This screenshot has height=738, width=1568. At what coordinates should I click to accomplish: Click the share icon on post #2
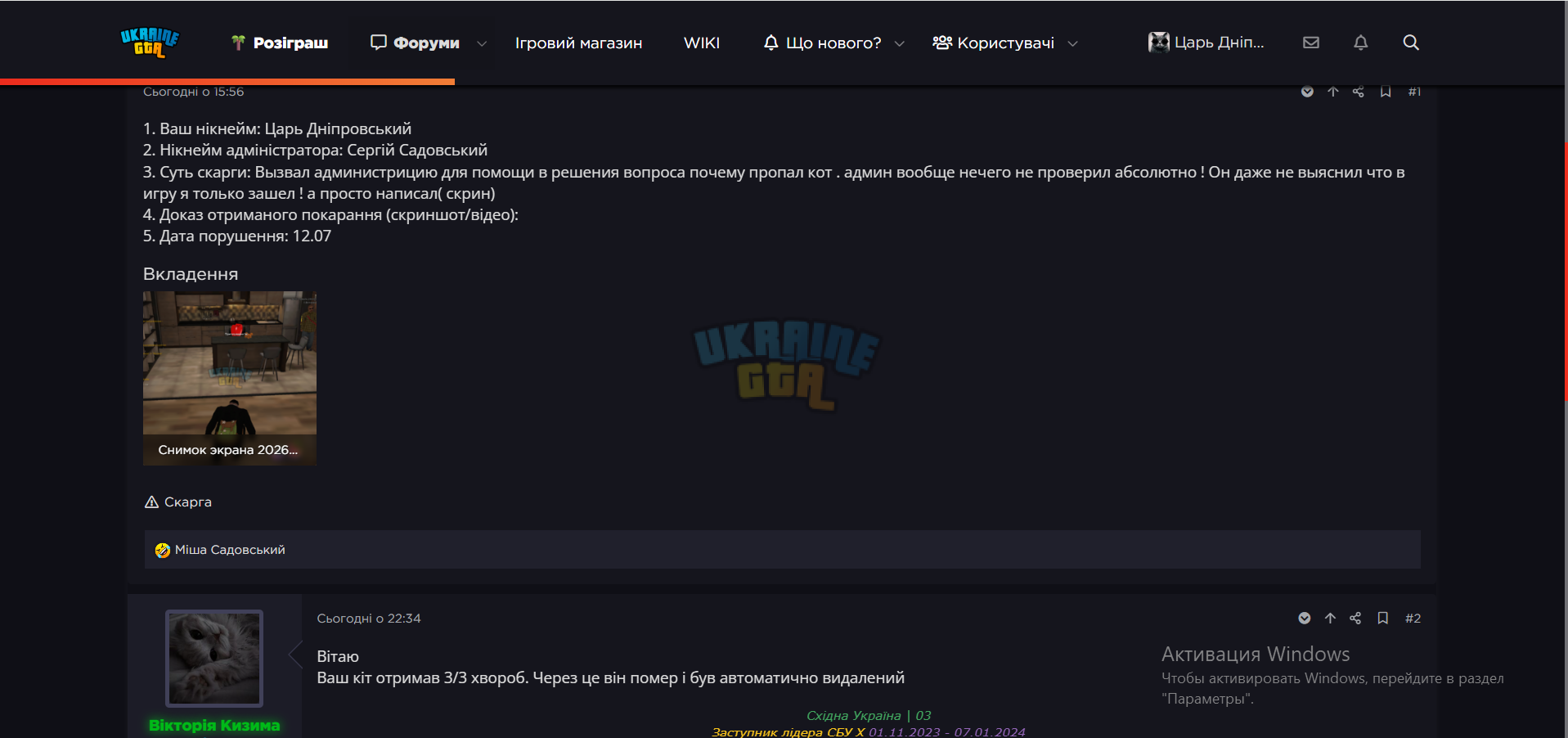coord(1355,619)
